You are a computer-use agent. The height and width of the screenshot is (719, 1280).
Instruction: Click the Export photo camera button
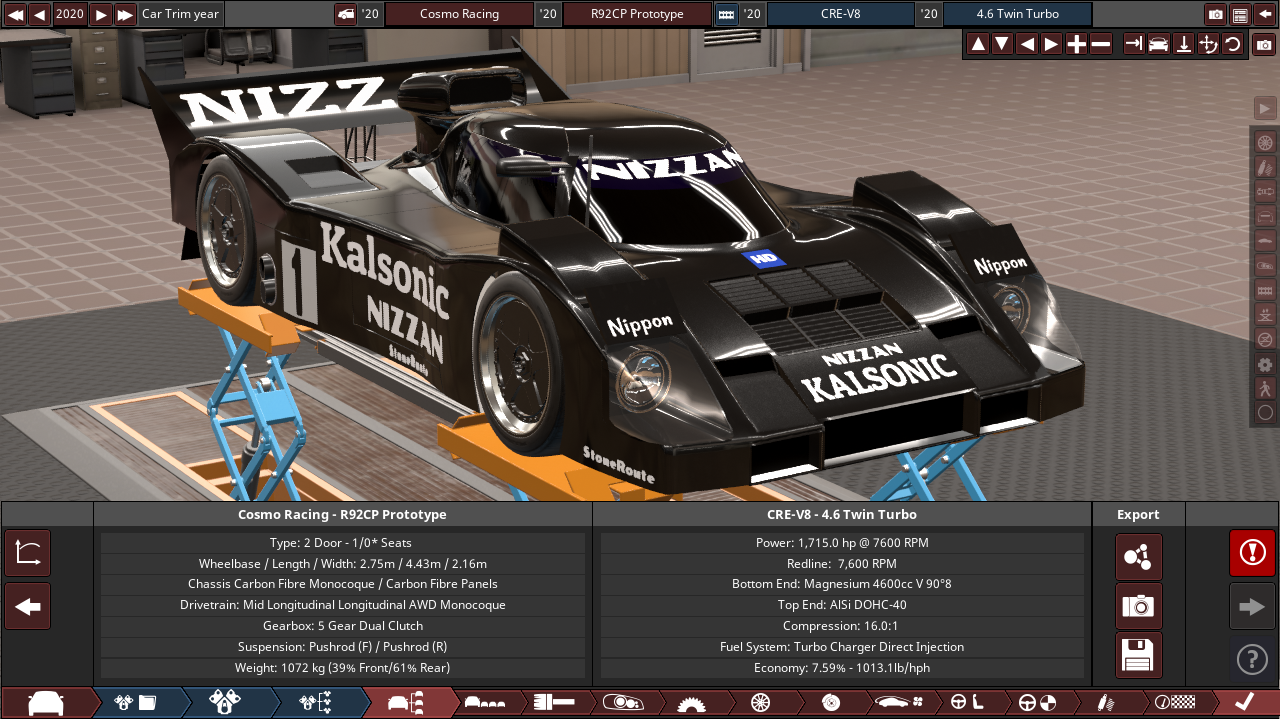pos(1139,606)
